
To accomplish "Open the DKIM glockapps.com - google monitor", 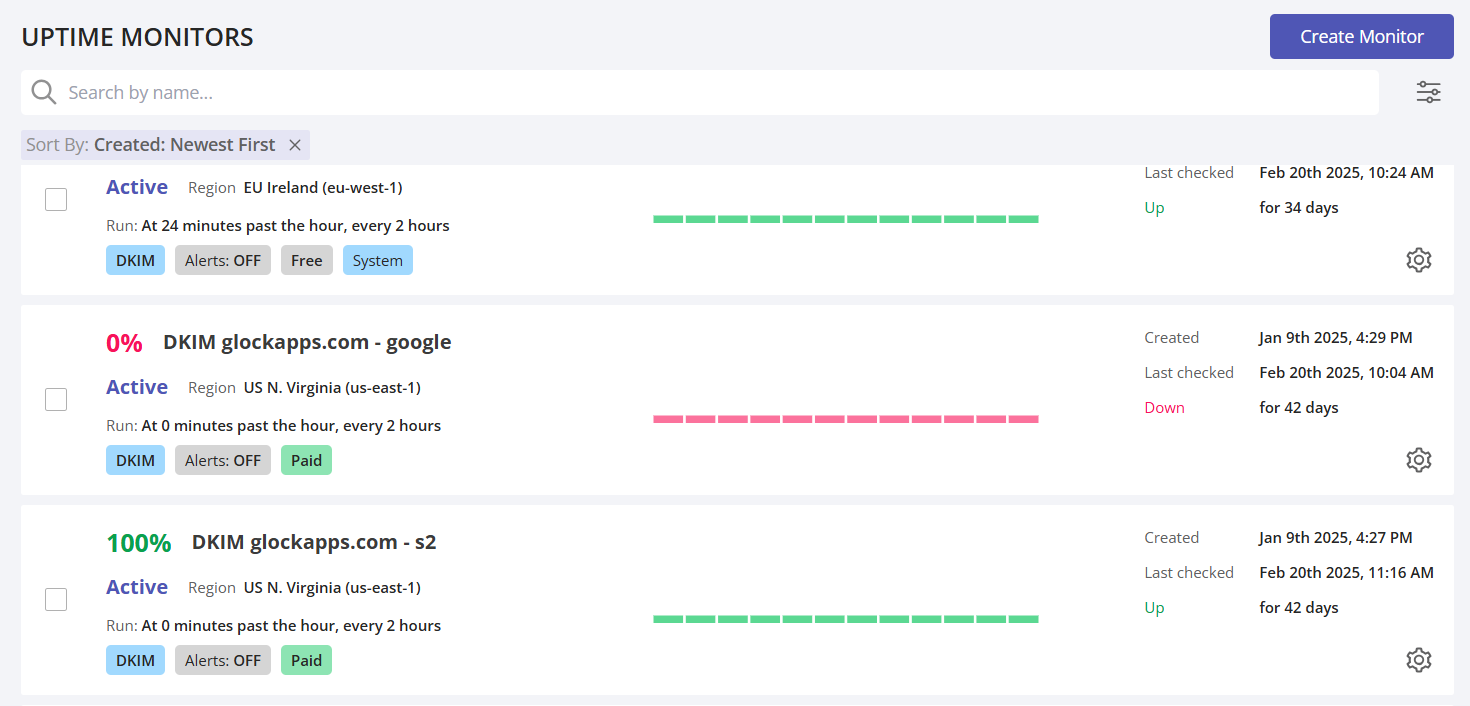I will tap(307, 342).
